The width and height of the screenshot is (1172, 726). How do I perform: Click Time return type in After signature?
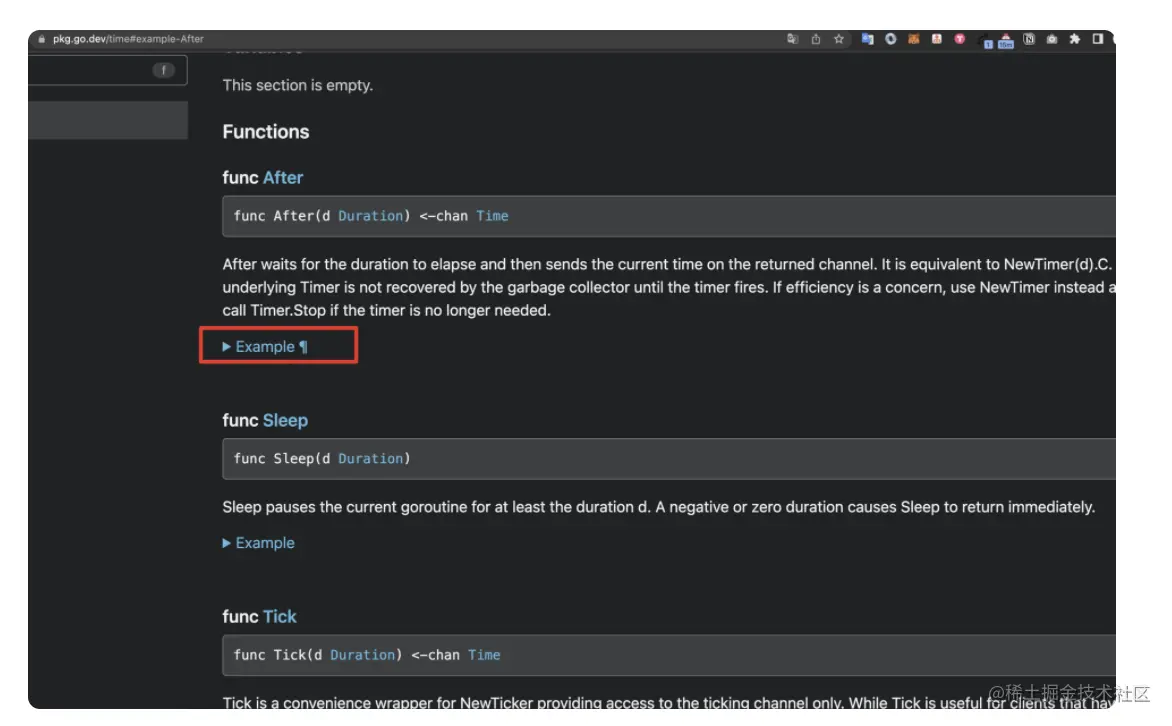point(492,216)
